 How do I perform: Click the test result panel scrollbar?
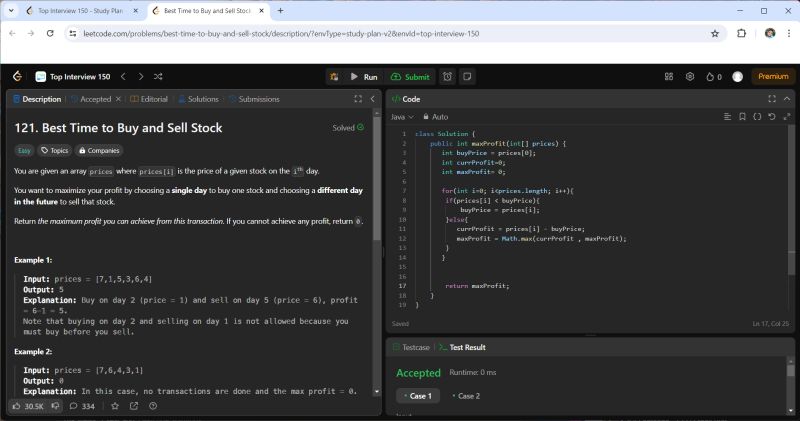coord(791,372)
